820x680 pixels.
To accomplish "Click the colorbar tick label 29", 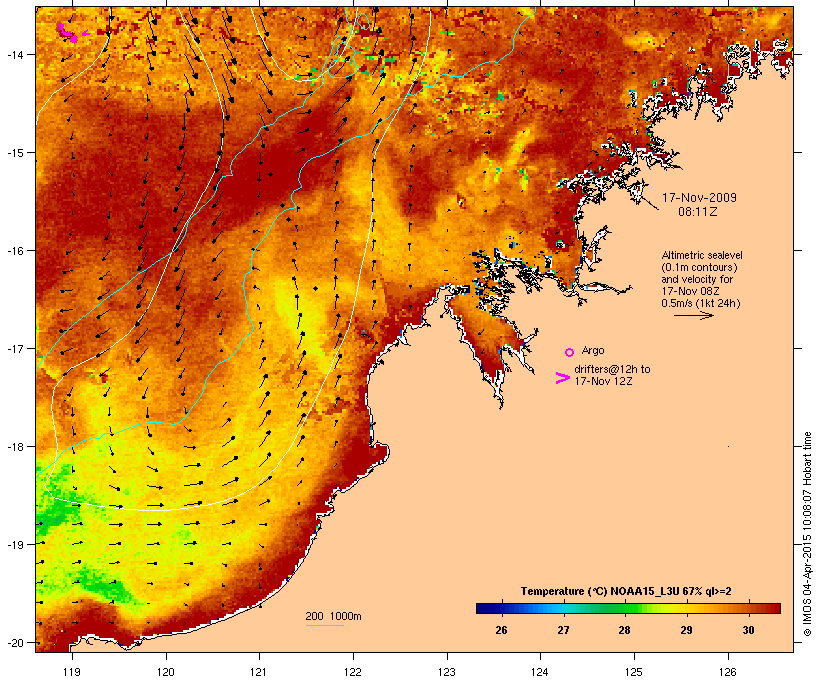I will (686, 630).
